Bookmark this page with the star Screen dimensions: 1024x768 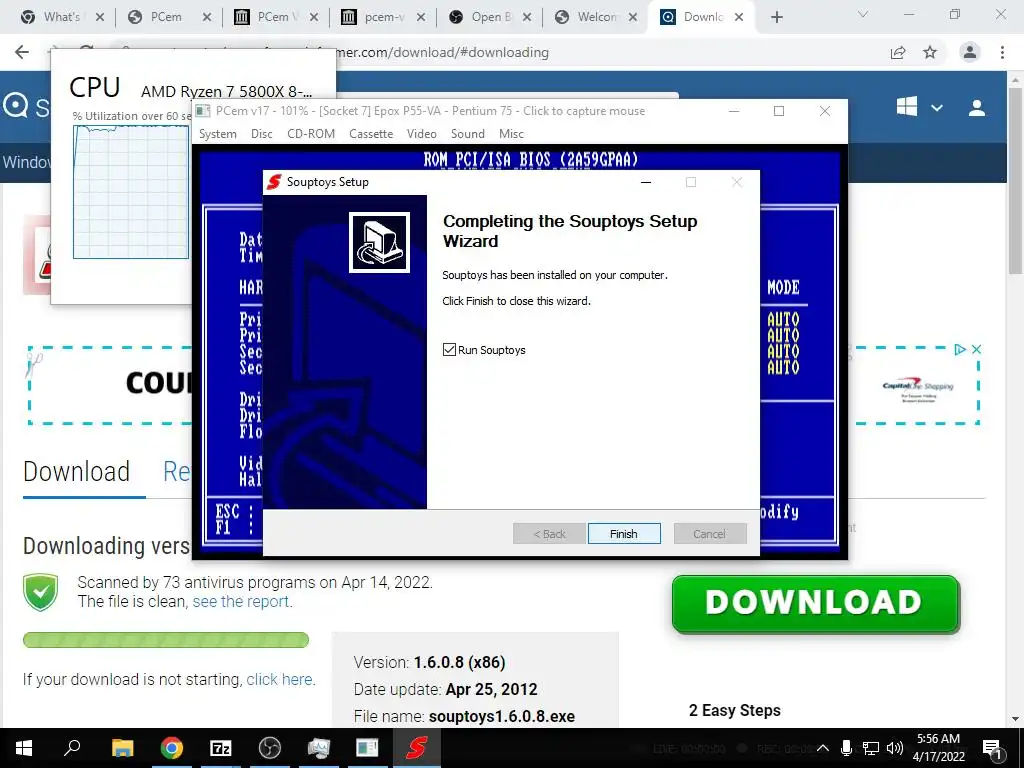click(930, 52)
